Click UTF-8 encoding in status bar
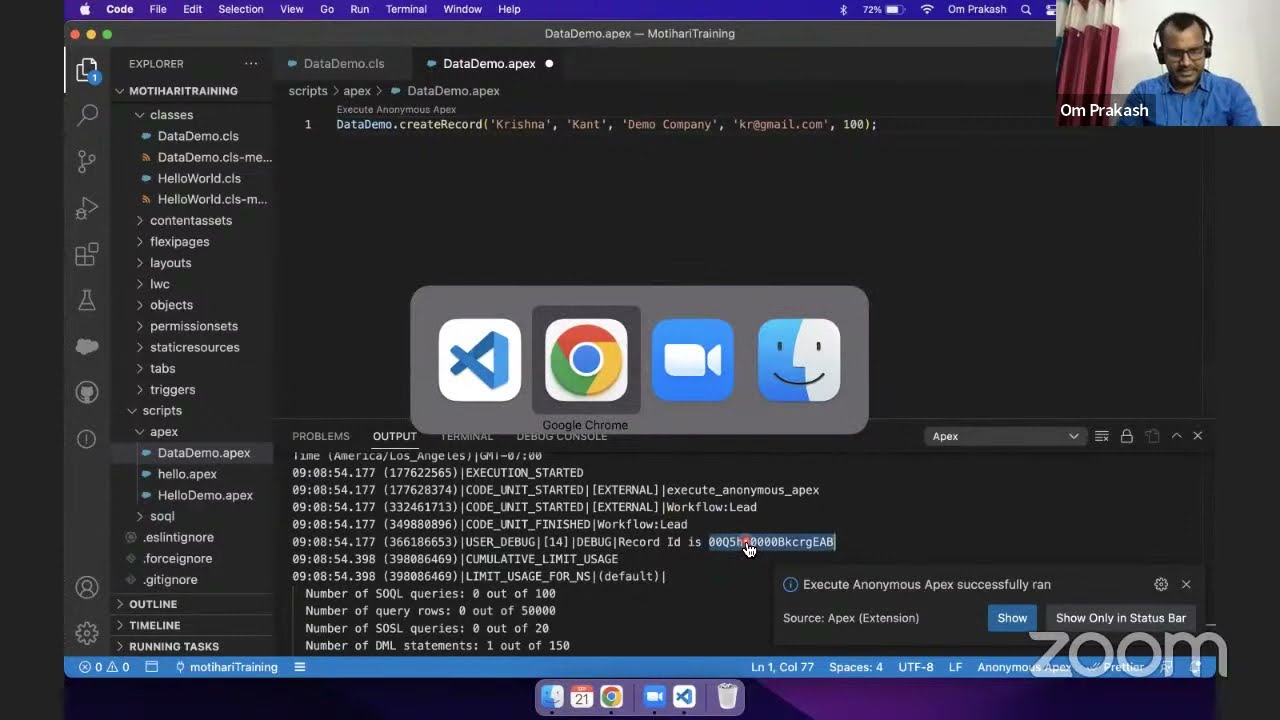 click(916, 667)
